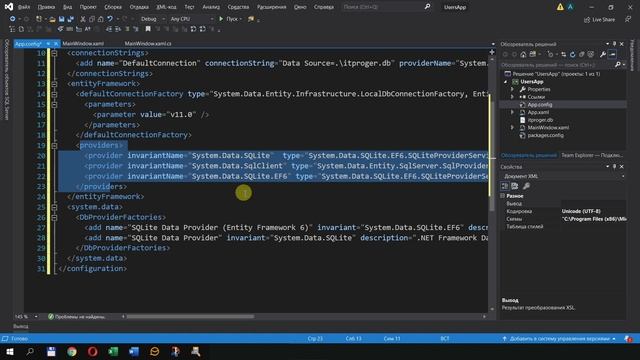The width and height of the screenshot is (640, 360).
Task: Collapse the Разное category in Properties
Action: click(x=503, y=196)
